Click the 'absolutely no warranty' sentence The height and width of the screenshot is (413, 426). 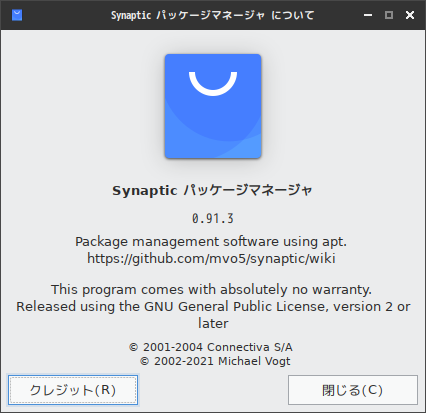(211, 290)
